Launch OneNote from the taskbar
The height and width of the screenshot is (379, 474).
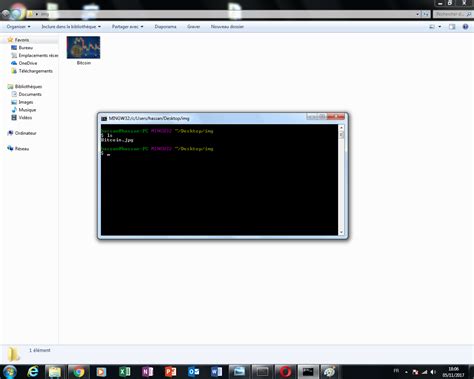(x=147, y=372)
